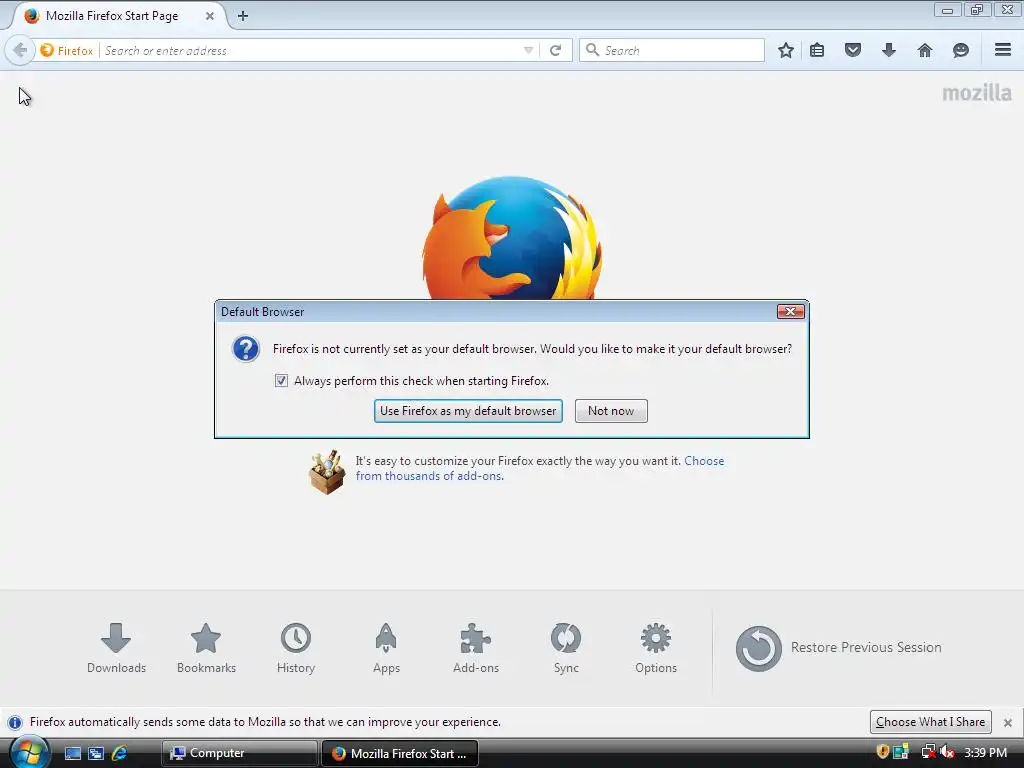This screenshot has height=768, width=1024.
Task: Reload the page with the refresh icon
Action: (x=555, y=50)
